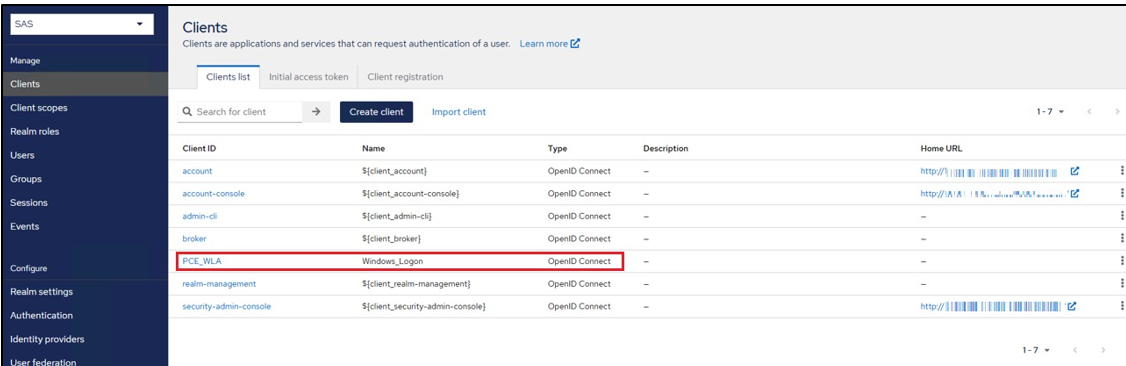Open bottom 1-7 pagination dropdown
This screenshot has width=1126, height=366.
point(1036,350)
